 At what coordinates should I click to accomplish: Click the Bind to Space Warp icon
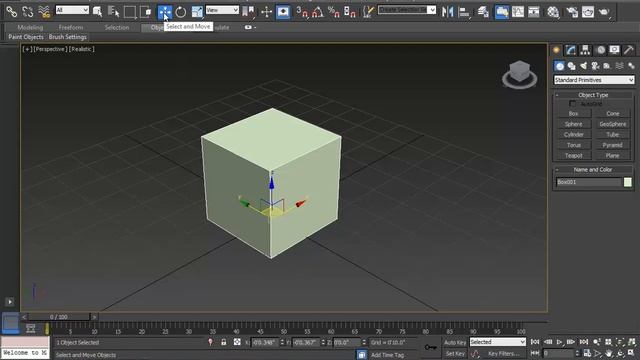click(x=44, y=12)
